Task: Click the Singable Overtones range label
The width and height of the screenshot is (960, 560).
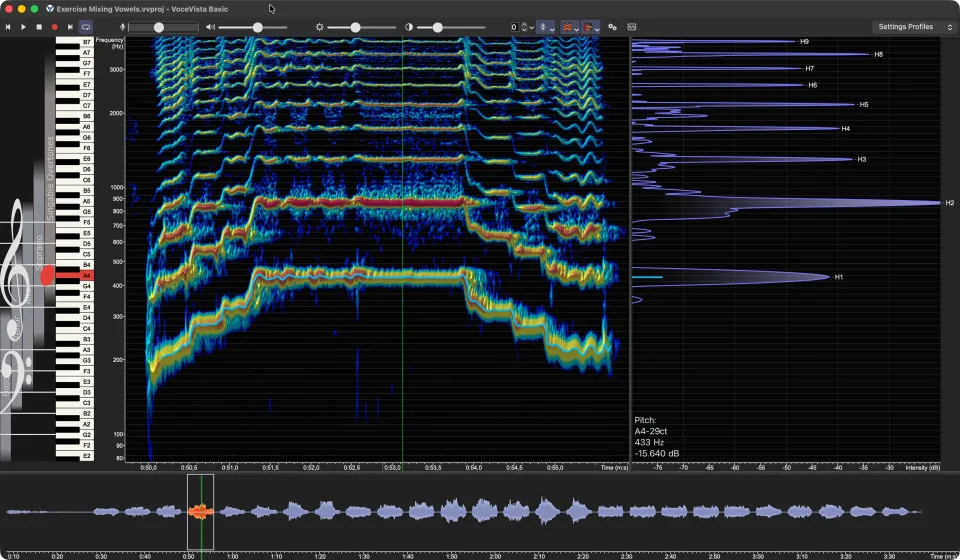Action: point(50,178)
